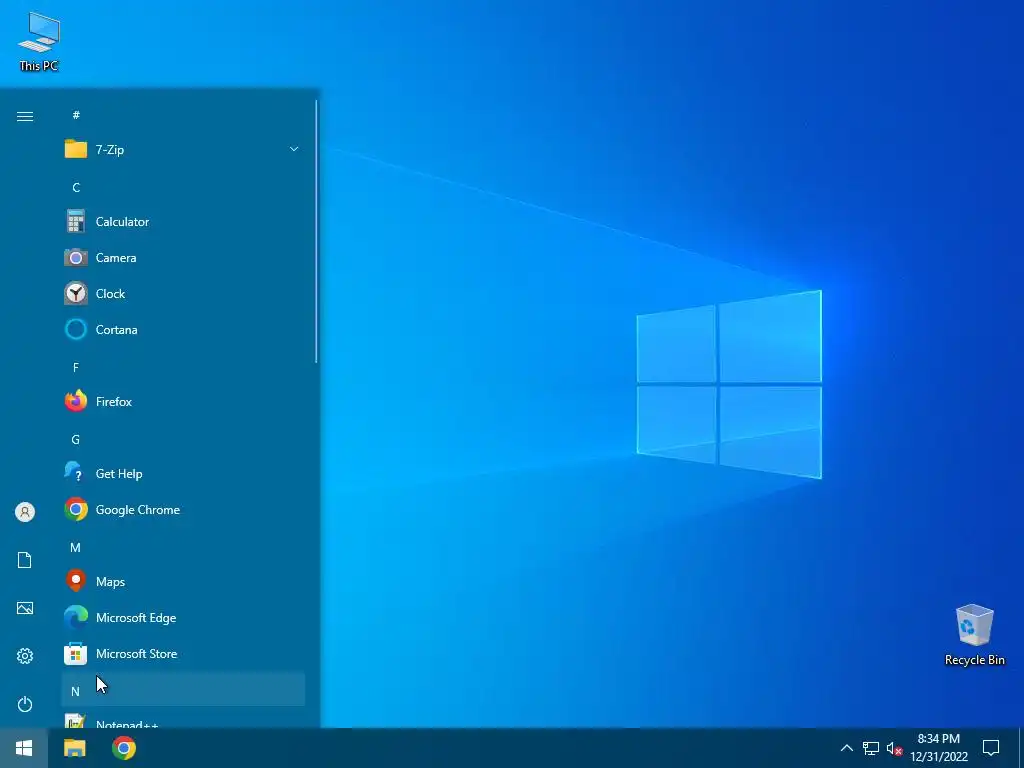
Task: Open the user account icon in Start sidebar
Action: [x=25, y=512]
